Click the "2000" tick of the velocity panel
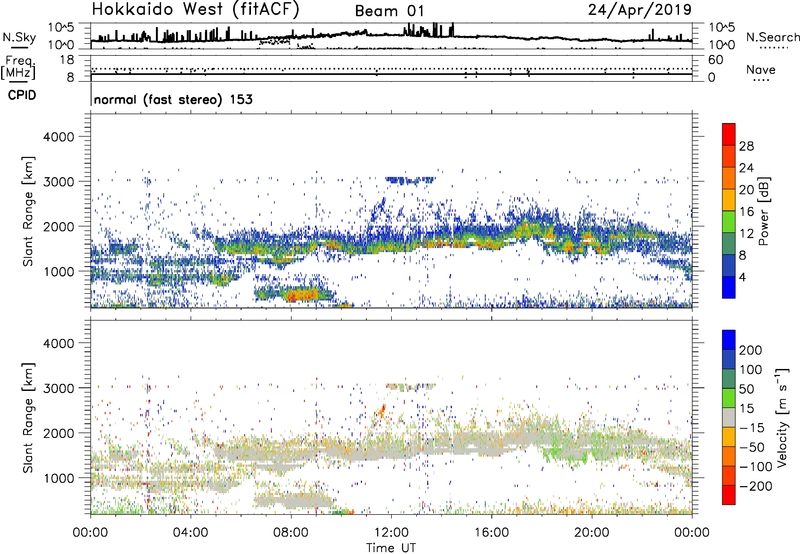The height and width of the screenshot is (554, 800). (59, 433)
